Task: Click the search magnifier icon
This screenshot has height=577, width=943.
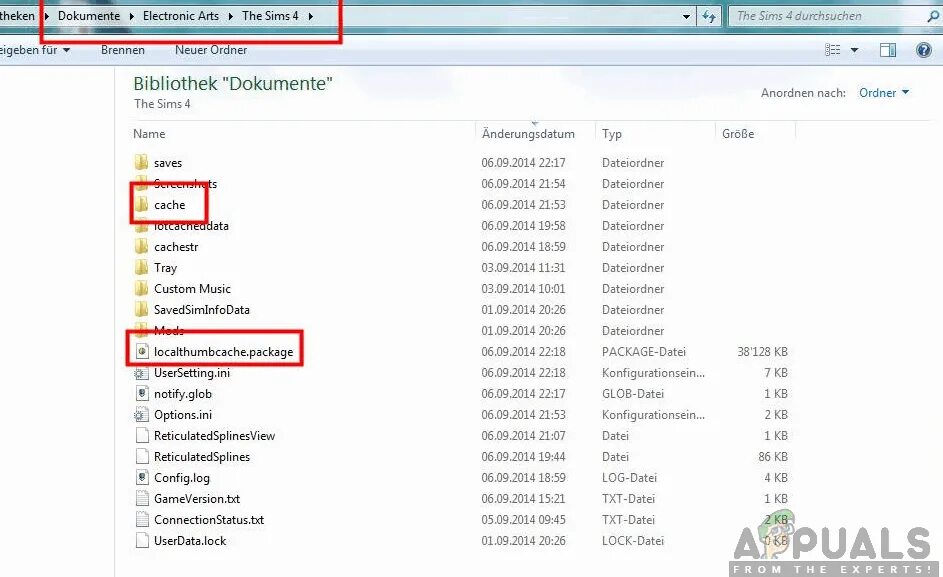Action: tap(933, 16)
